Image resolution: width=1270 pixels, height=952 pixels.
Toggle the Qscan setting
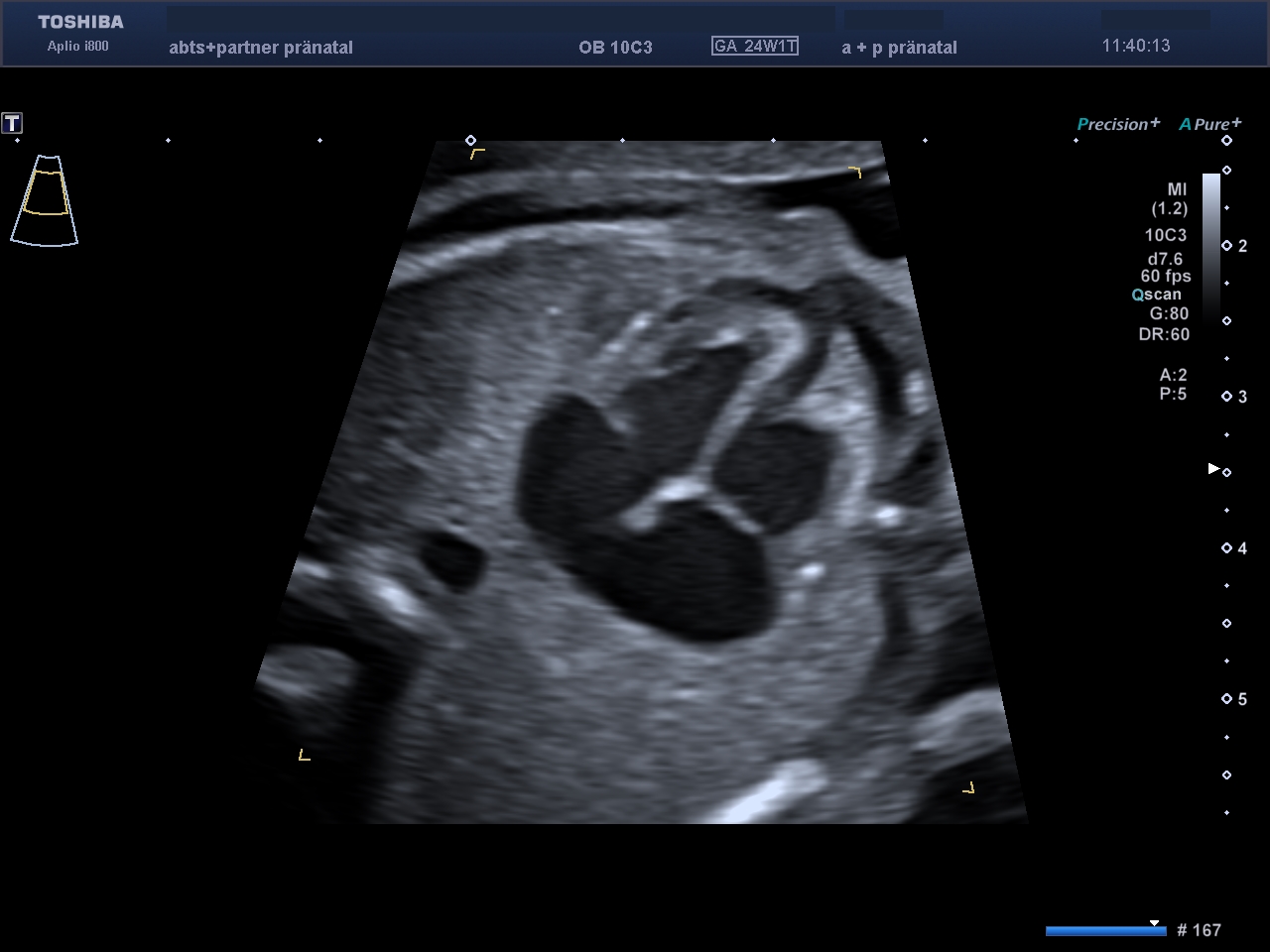tap(1156, 295)
